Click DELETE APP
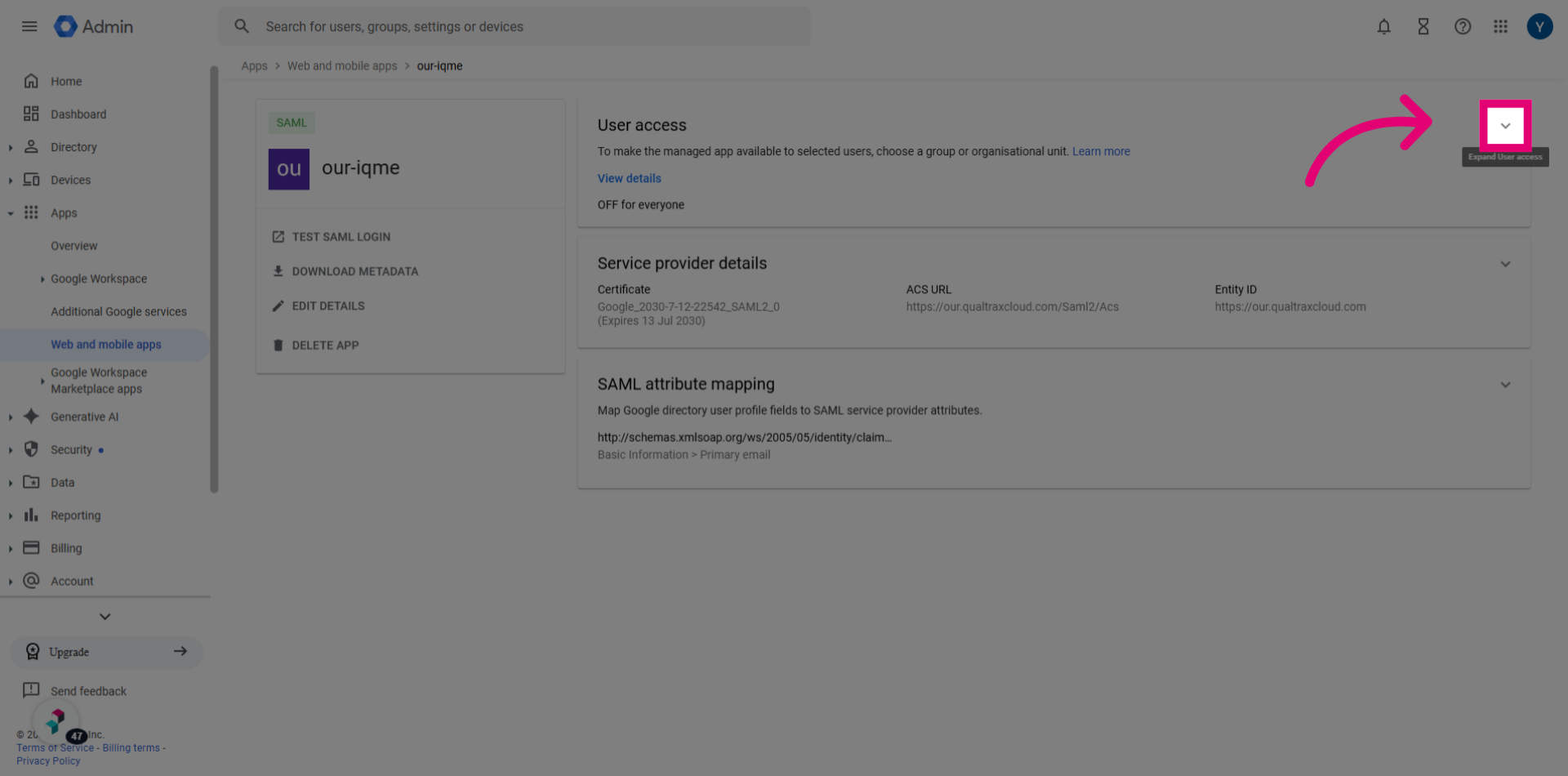 point(315,345)
